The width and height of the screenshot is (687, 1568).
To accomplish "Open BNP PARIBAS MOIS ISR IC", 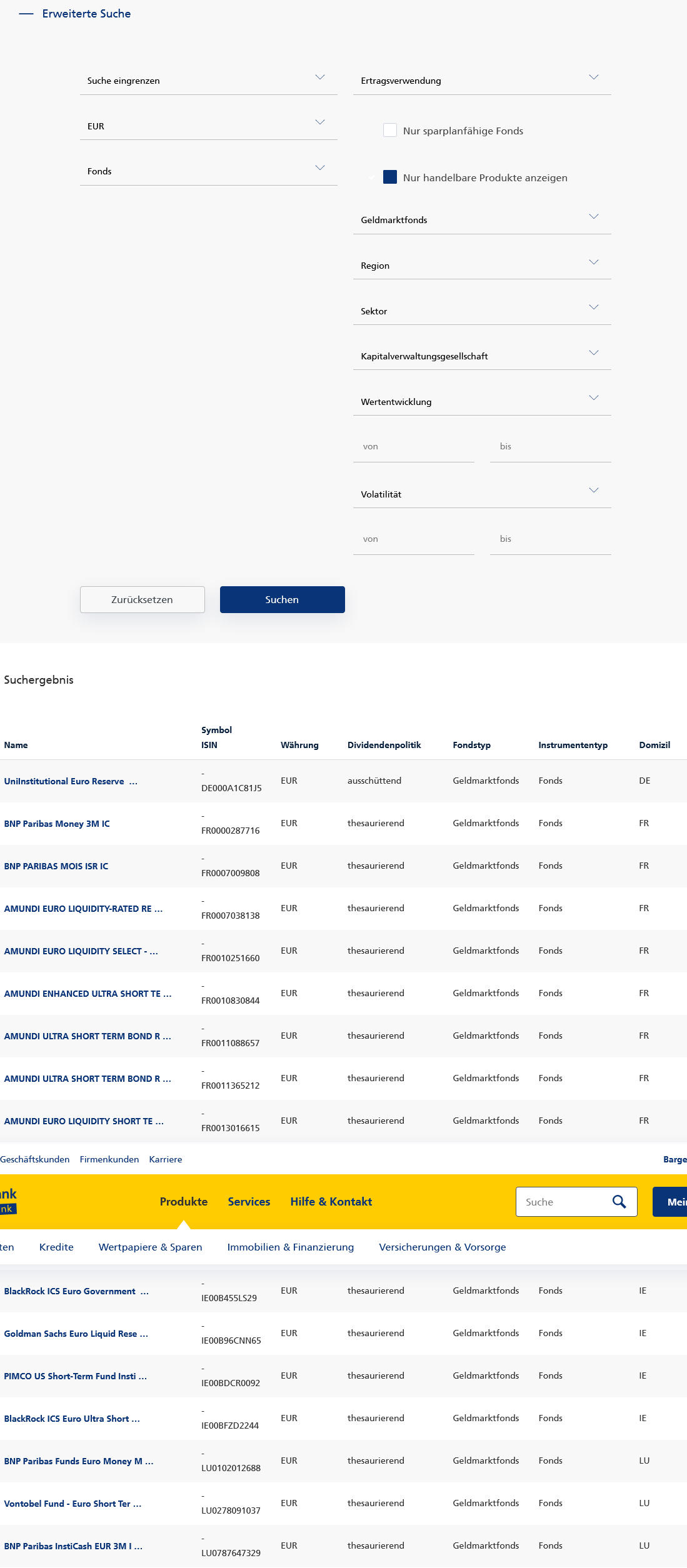I will coord(56,866).
